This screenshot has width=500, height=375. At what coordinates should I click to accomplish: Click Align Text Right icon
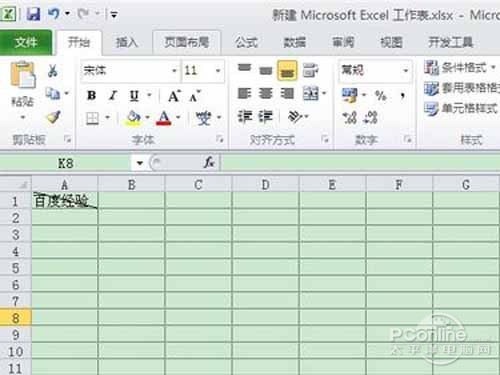(287, 94)
